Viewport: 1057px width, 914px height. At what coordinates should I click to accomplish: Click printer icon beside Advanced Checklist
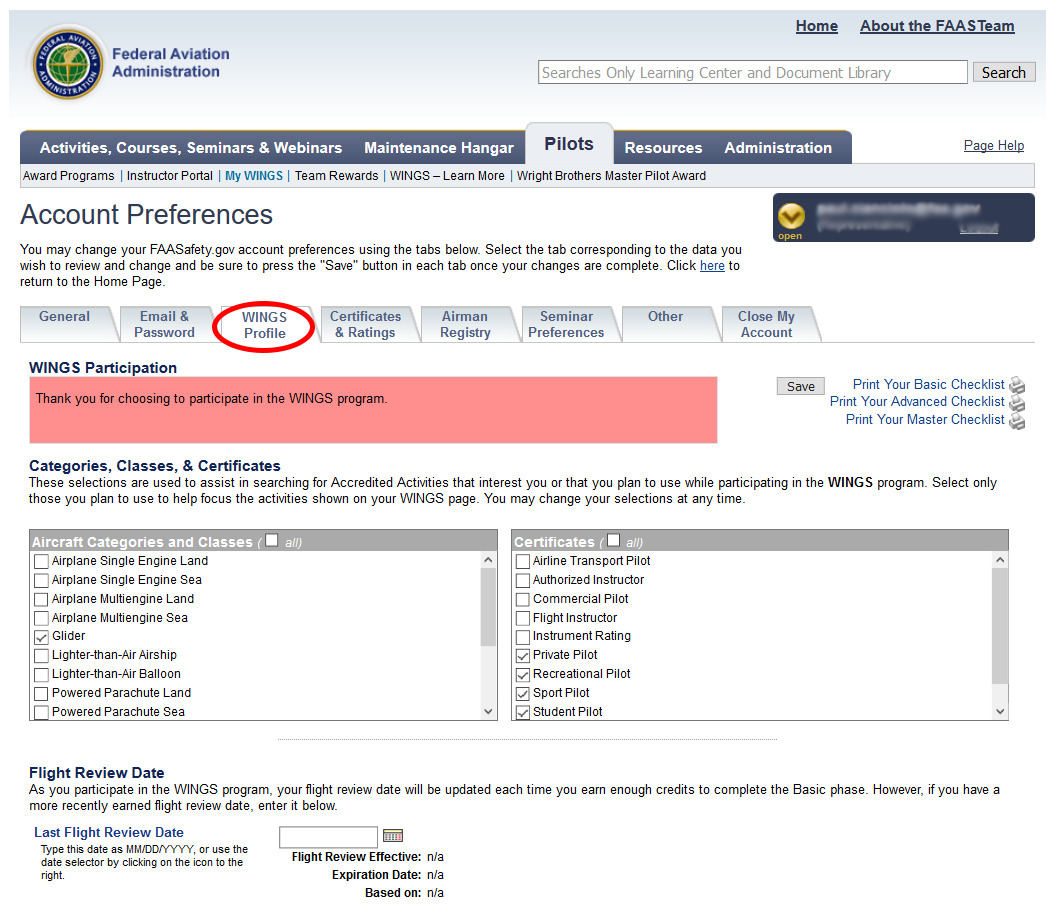(x=1017, y=402)
